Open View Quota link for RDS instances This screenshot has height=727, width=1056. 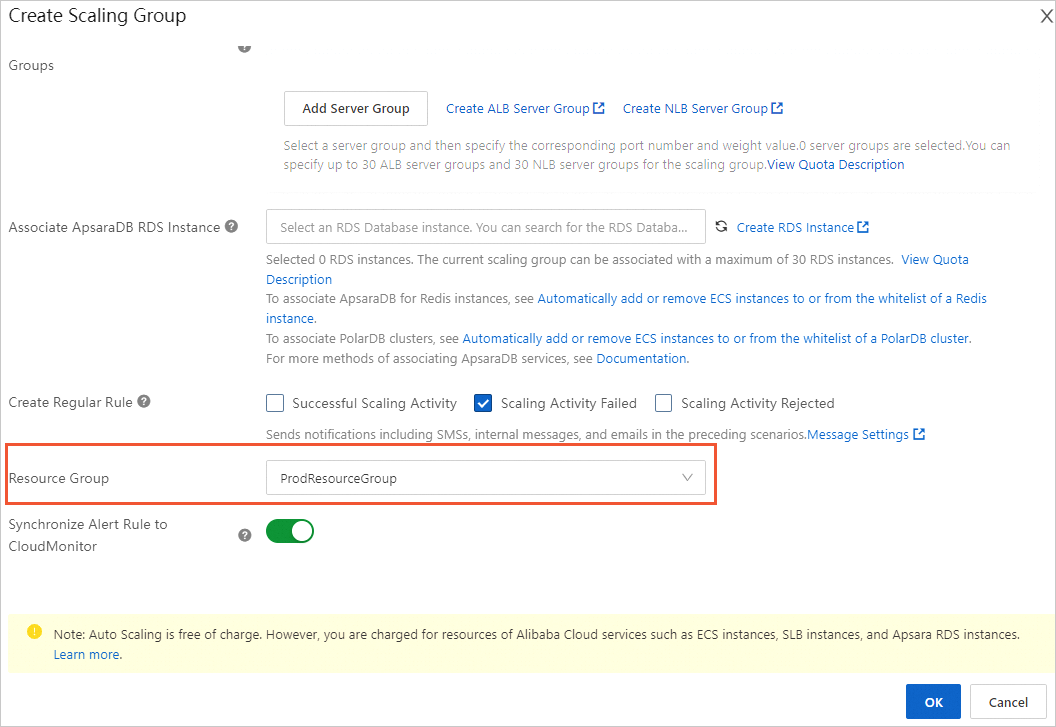coord(935,259)
